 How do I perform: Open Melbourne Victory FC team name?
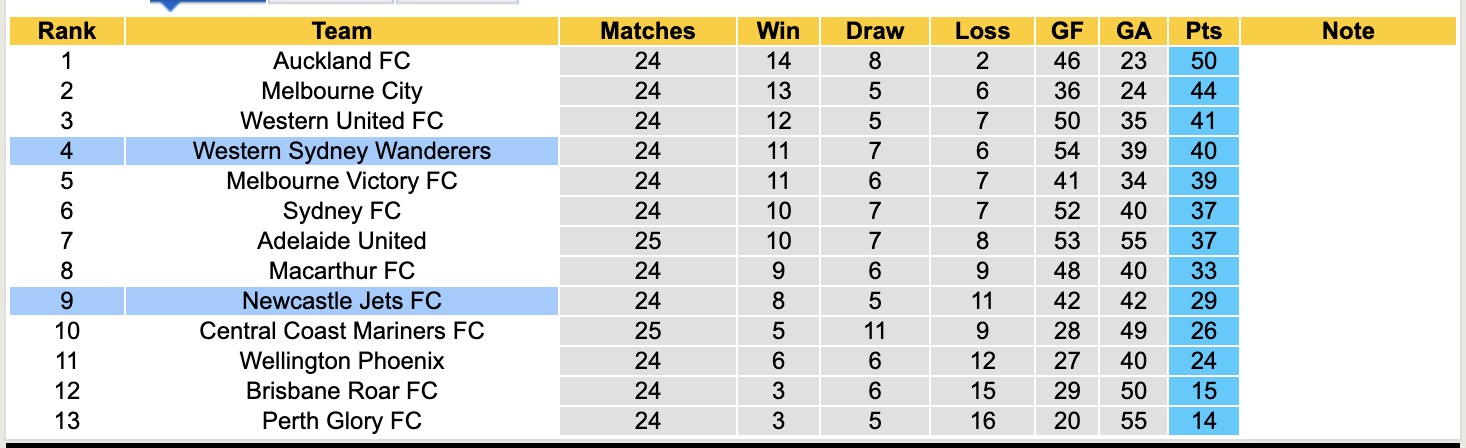[x=341, y=181]
